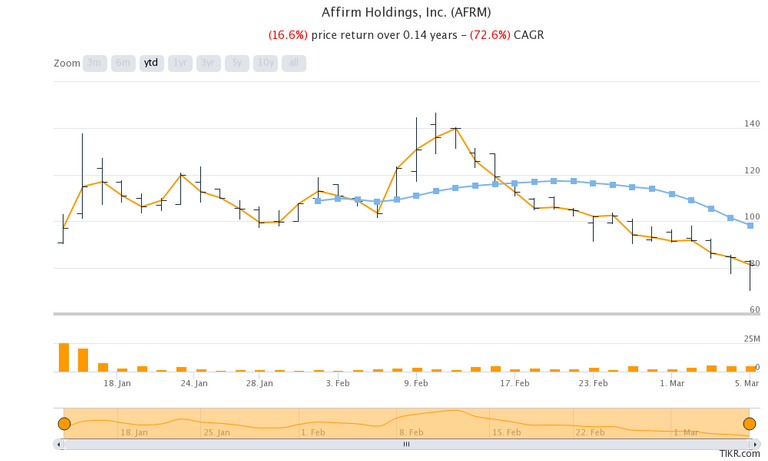Click the second orange volume bar

pyautogui.click(x=83, y=360)
